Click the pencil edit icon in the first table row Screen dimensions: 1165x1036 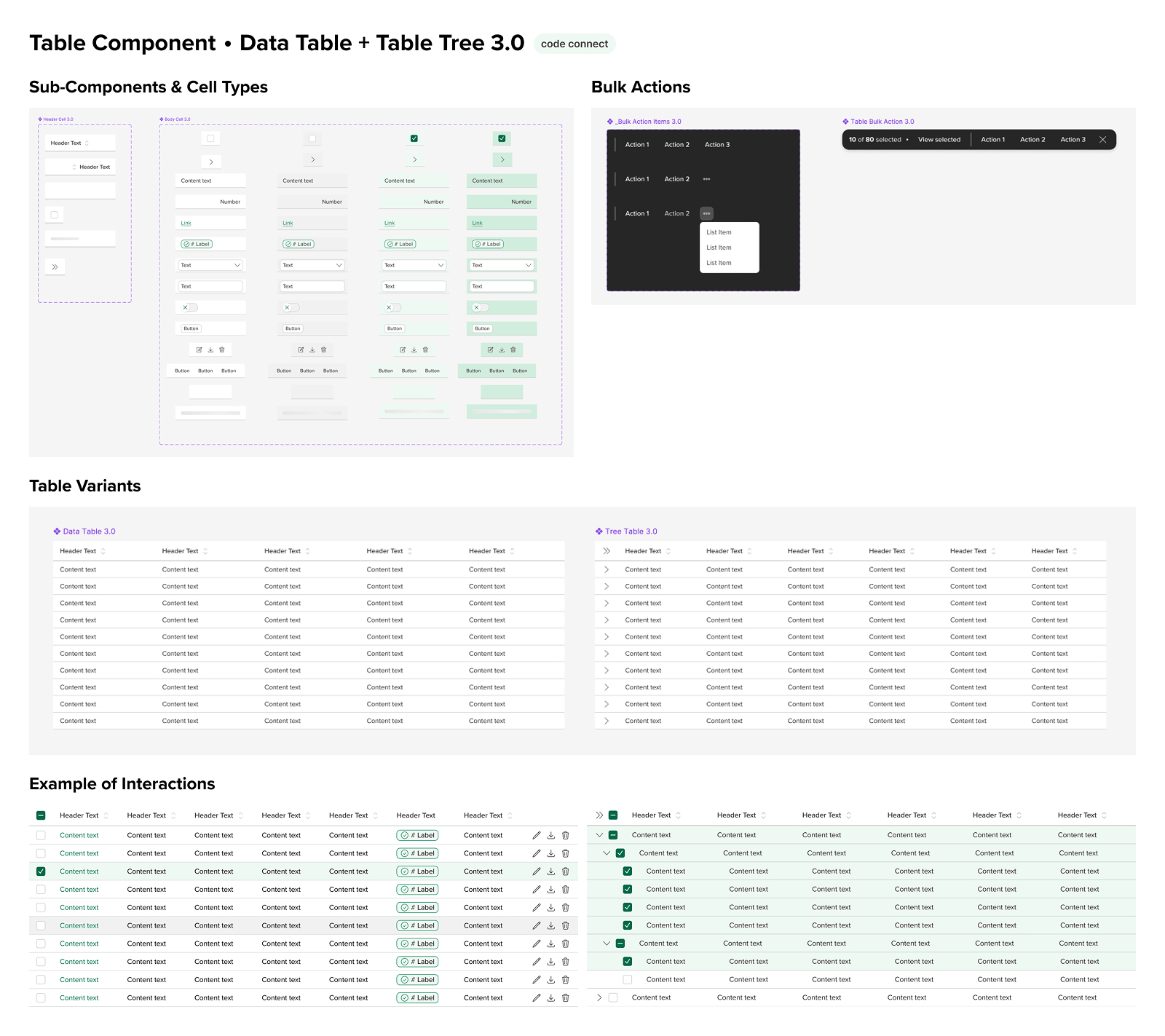[537, 835]
